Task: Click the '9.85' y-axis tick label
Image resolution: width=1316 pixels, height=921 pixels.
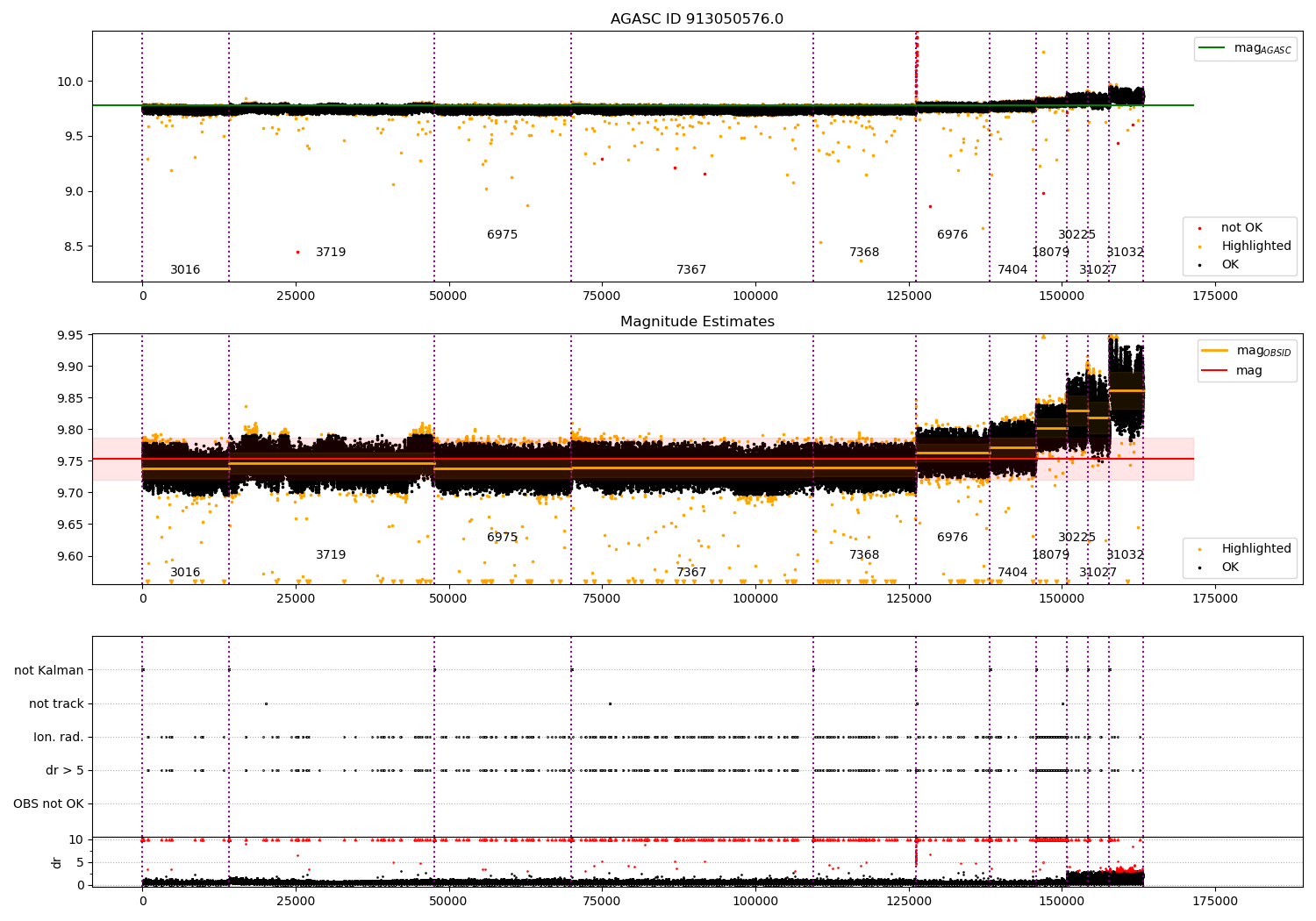Action: (71, 399)
